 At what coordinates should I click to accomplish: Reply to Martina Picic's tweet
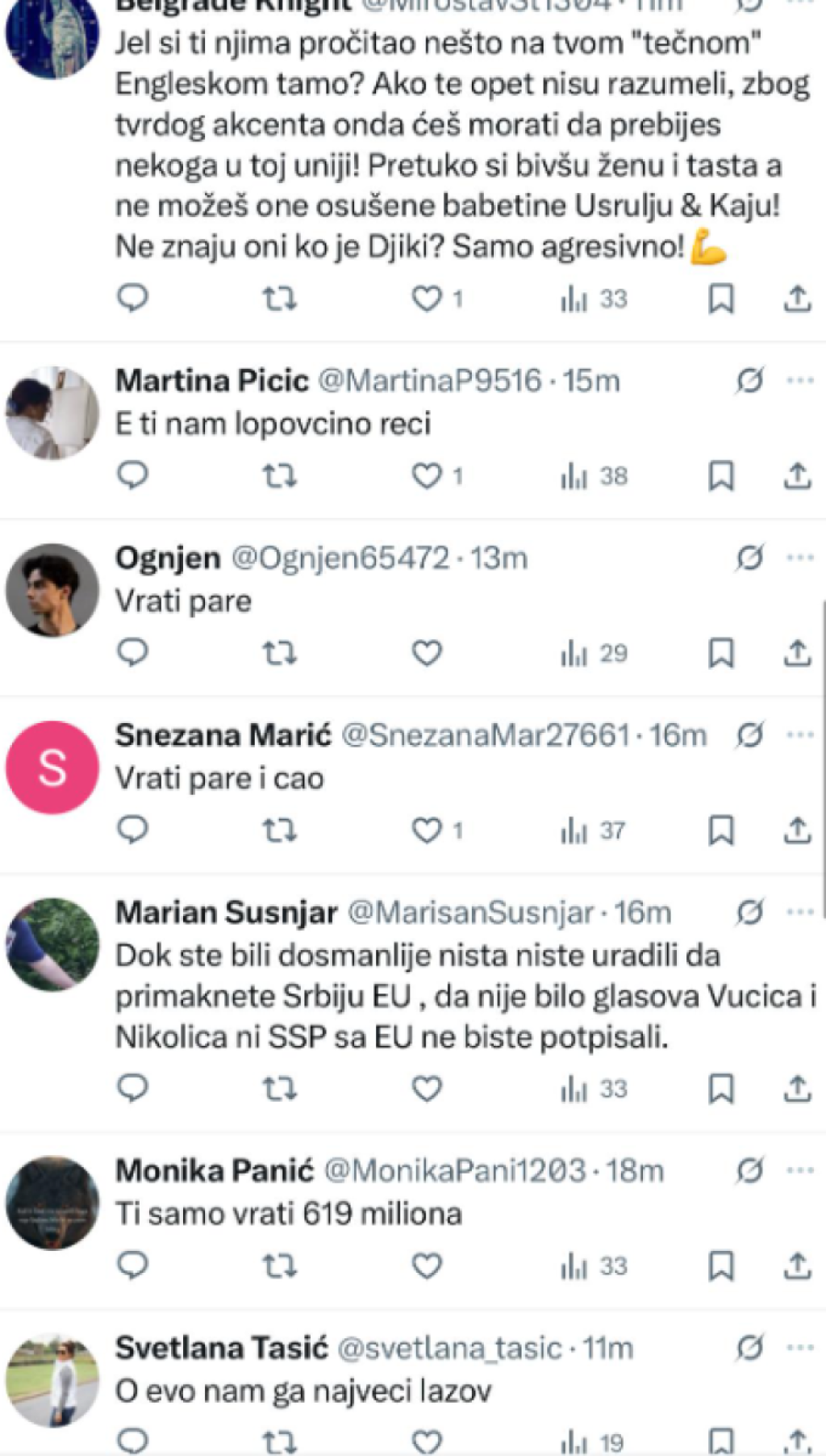[133, 475]
